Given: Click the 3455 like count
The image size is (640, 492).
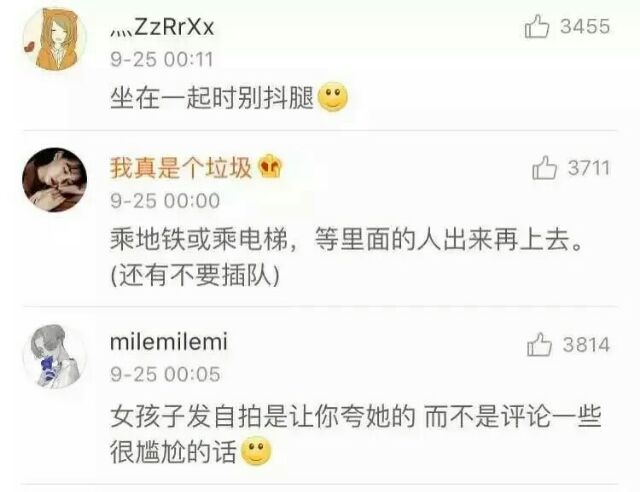Looking at the screenshot, I should pos(585,27).
